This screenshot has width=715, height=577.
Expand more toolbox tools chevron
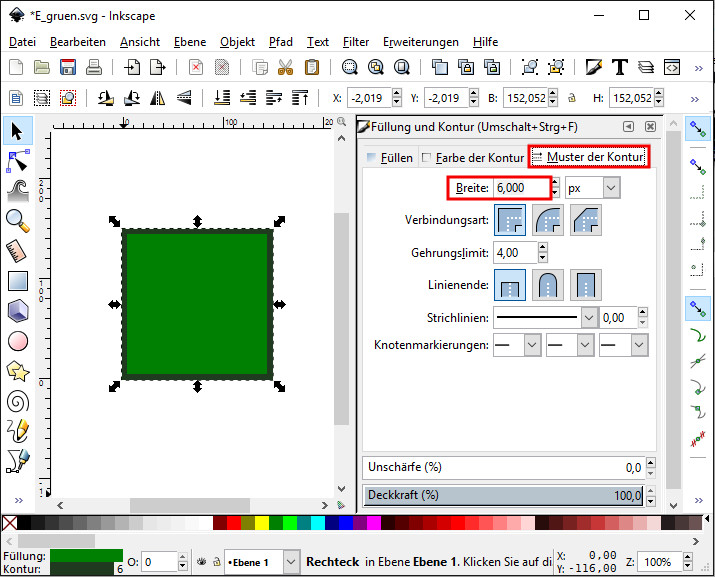coord(19,500)
